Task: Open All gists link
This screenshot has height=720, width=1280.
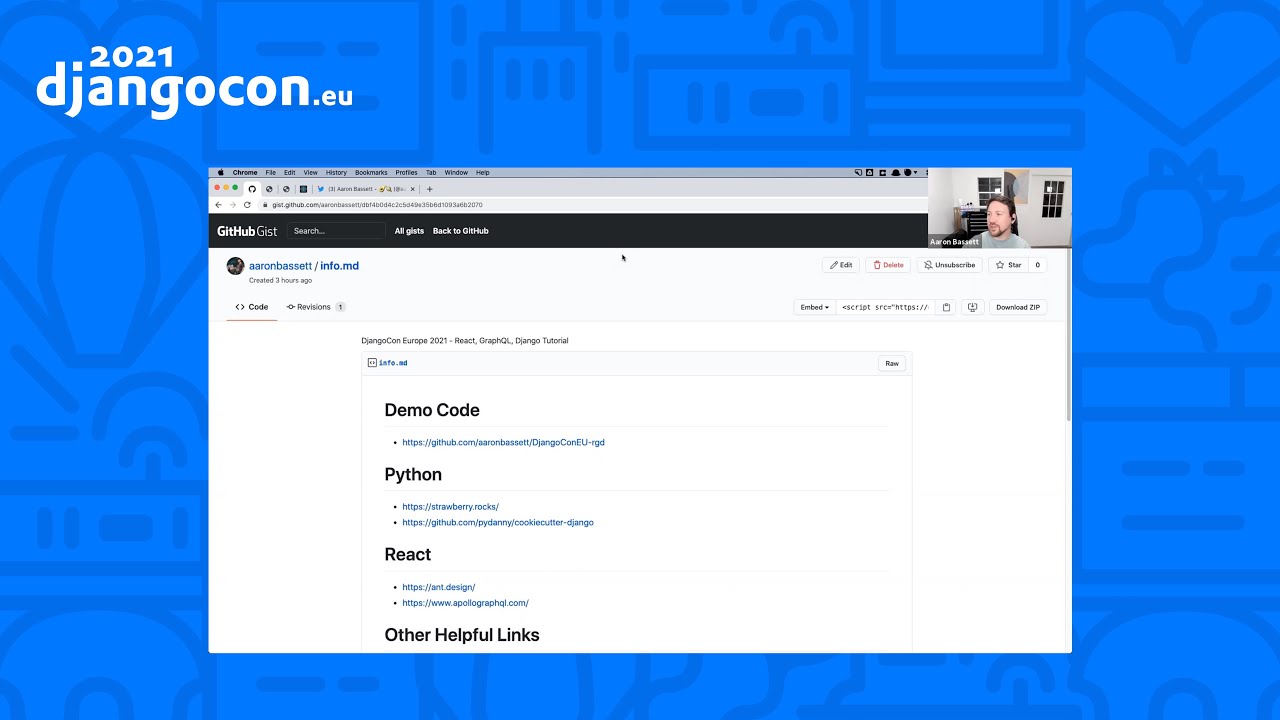Action: (x=409, y=231)
